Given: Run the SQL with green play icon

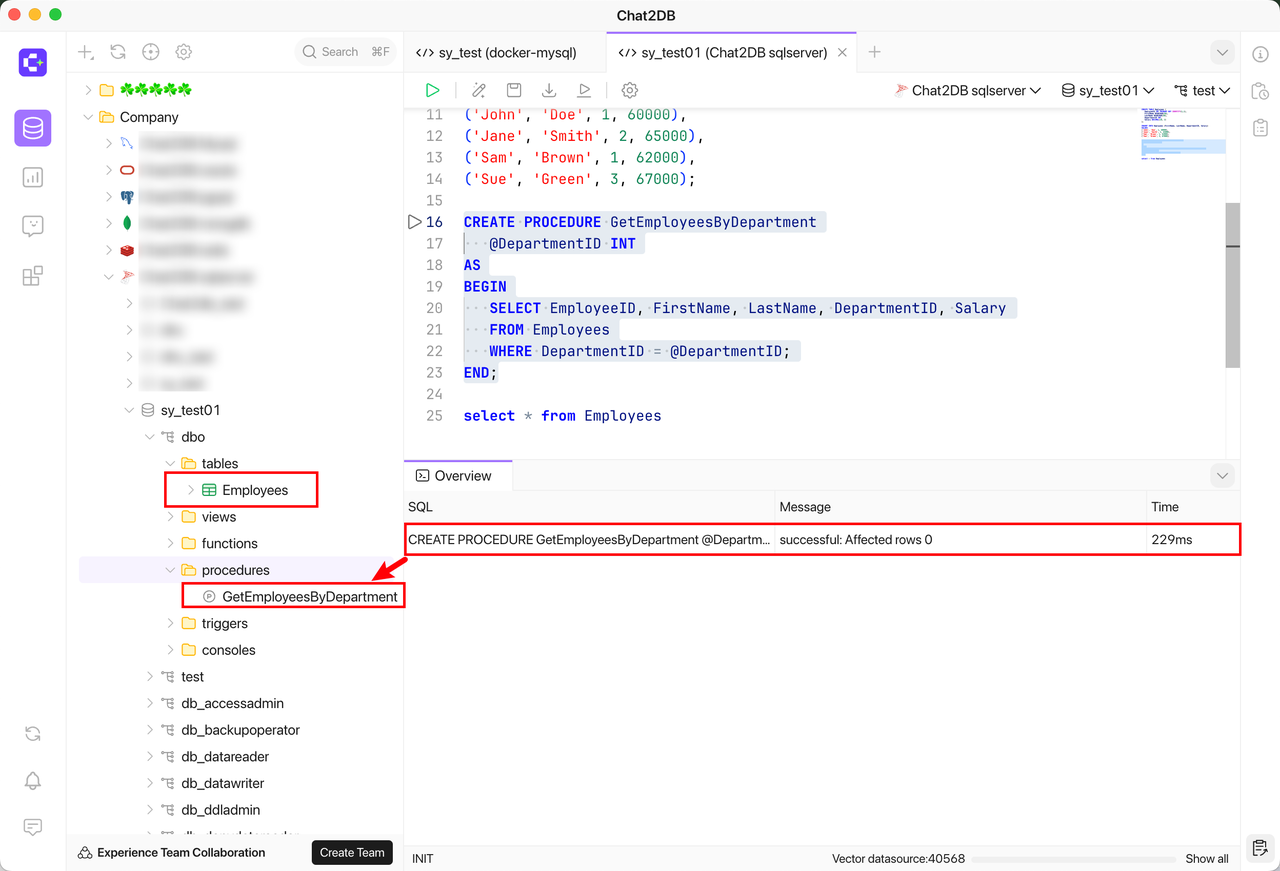Looking at the screenshot, I should pyautogui.click(x=432, y=90).
